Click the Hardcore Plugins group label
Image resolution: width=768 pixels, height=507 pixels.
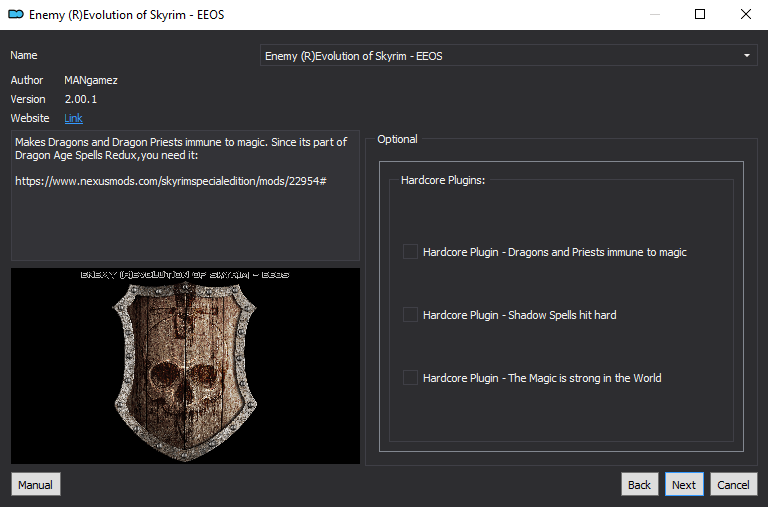(x=443, y=180)
